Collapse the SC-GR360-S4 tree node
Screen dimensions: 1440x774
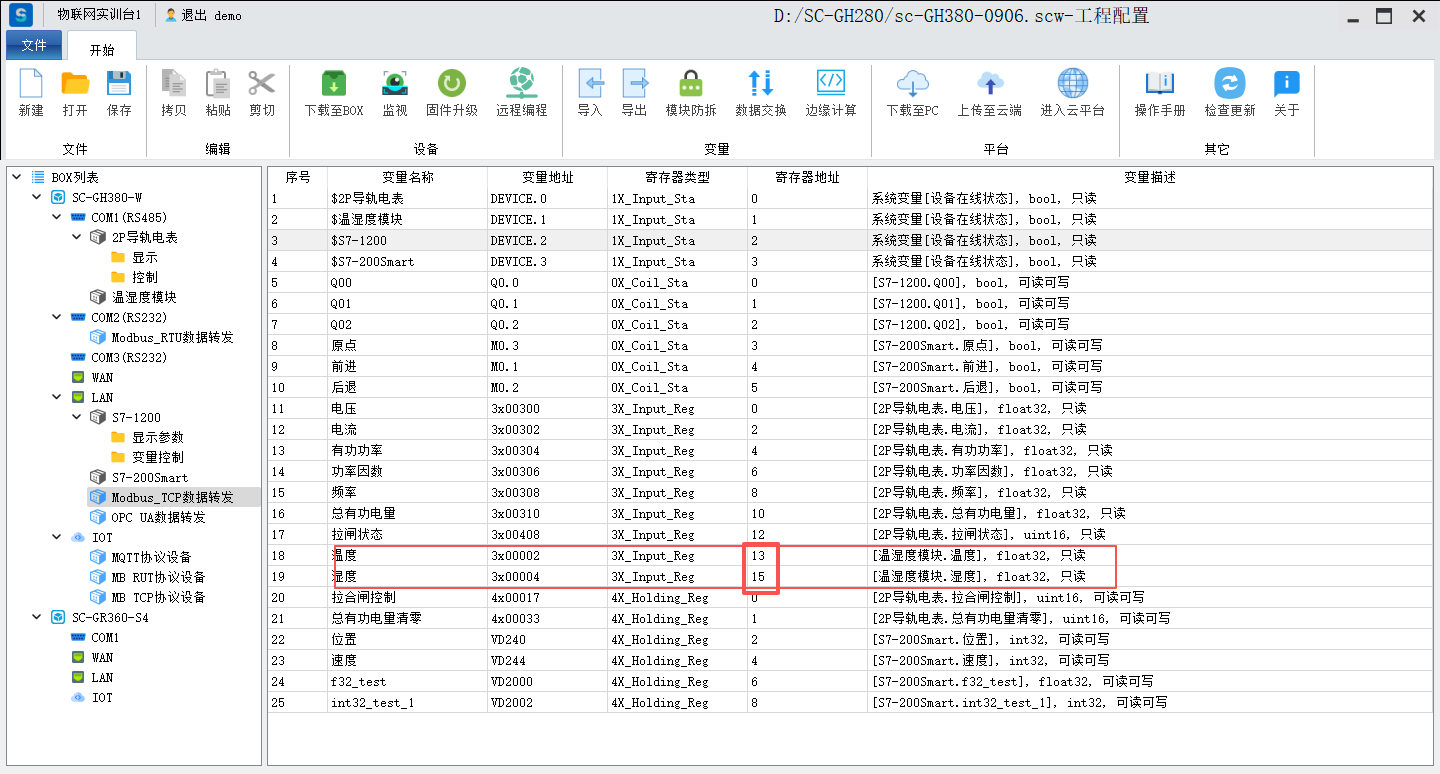37,617
